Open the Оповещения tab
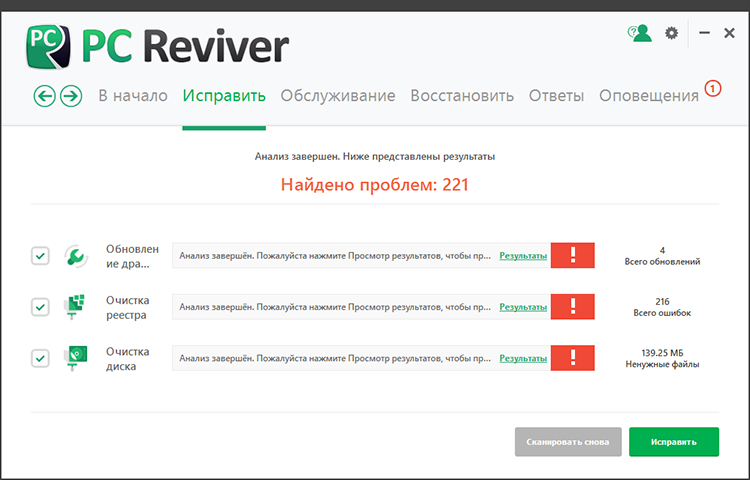 point(649,96)
